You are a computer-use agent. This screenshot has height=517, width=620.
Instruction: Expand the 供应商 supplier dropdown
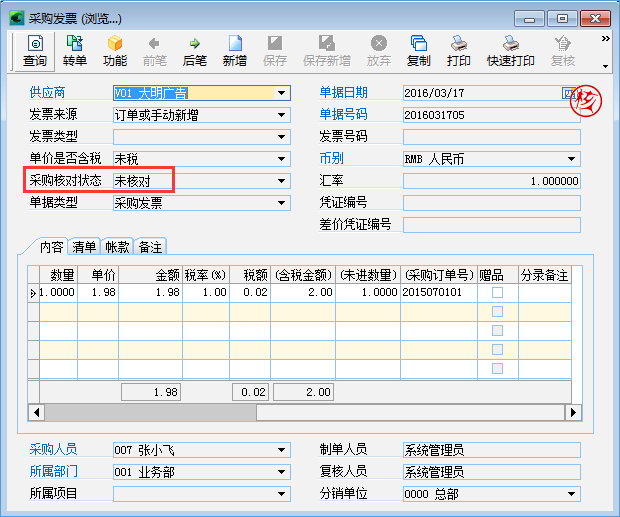click(x=282, y=93)
